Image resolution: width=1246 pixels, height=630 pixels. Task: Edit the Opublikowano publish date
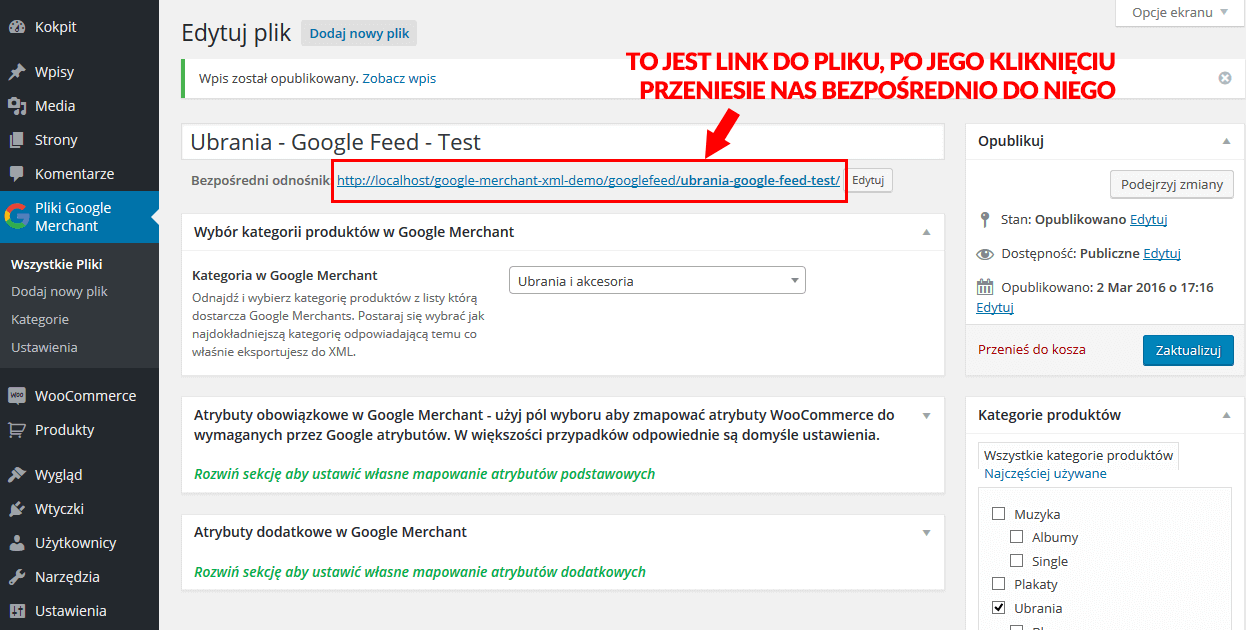[x=995, y=308]
